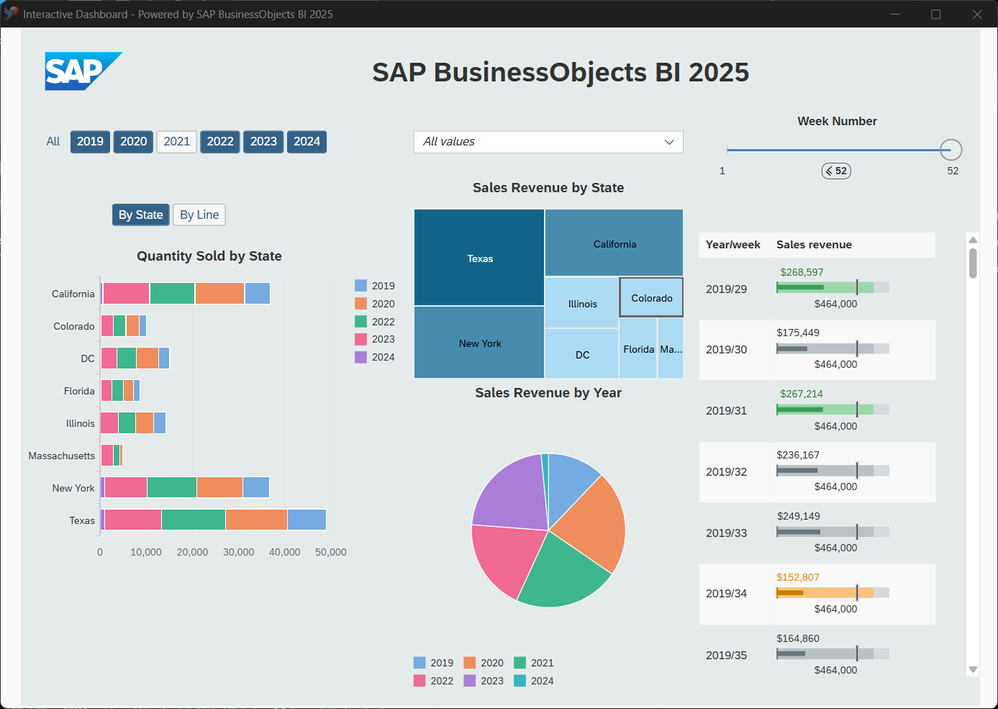Select the Colorado tile in the treemap
998x709 pixels.
pos(651,297)
